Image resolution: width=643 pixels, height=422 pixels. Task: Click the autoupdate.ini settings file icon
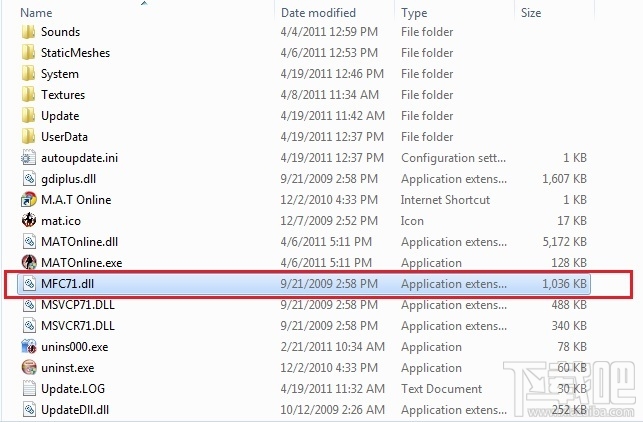(x=29, y=158)
